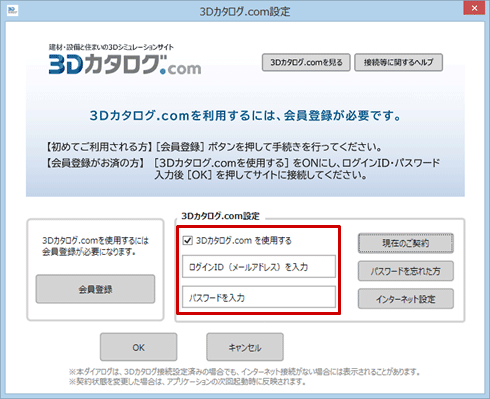Close the 3Dカタログ.com設定 dialog
This screenshot has height=399, width=490.
[474, 8]
